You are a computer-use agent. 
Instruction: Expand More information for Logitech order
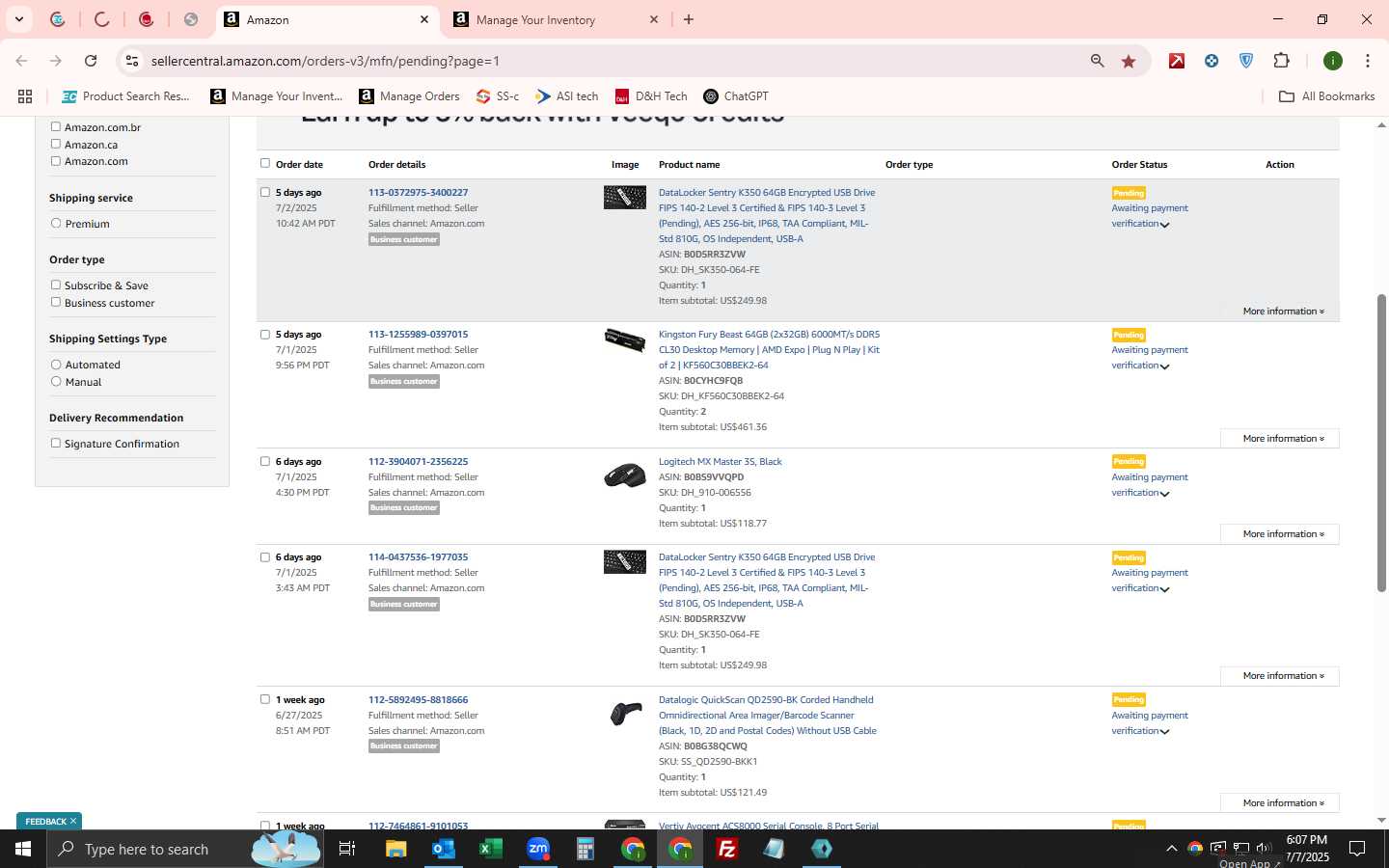tap(1280, 533)
